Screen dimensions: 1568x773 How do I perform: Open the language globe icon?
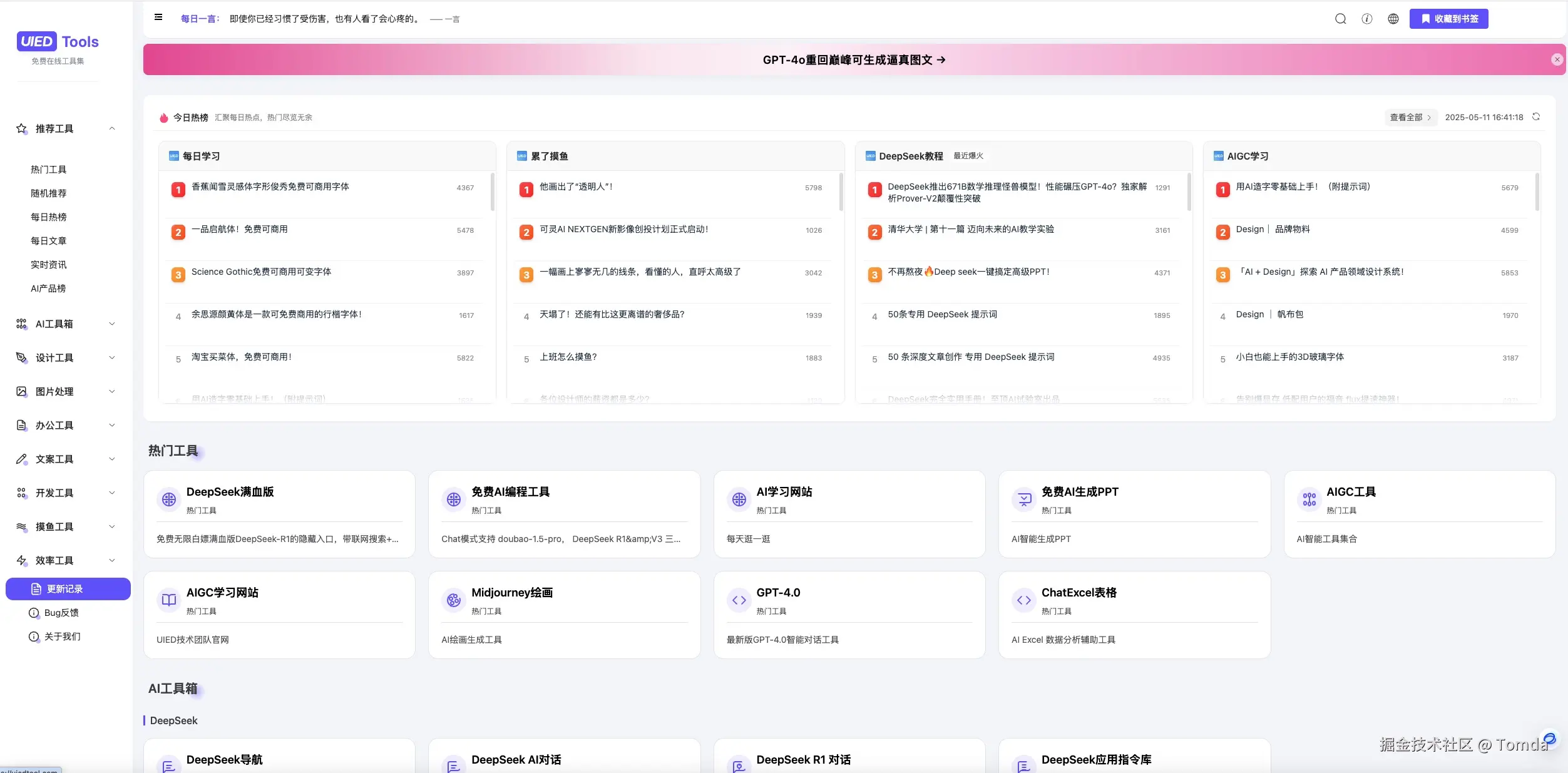coord(1393,19)
